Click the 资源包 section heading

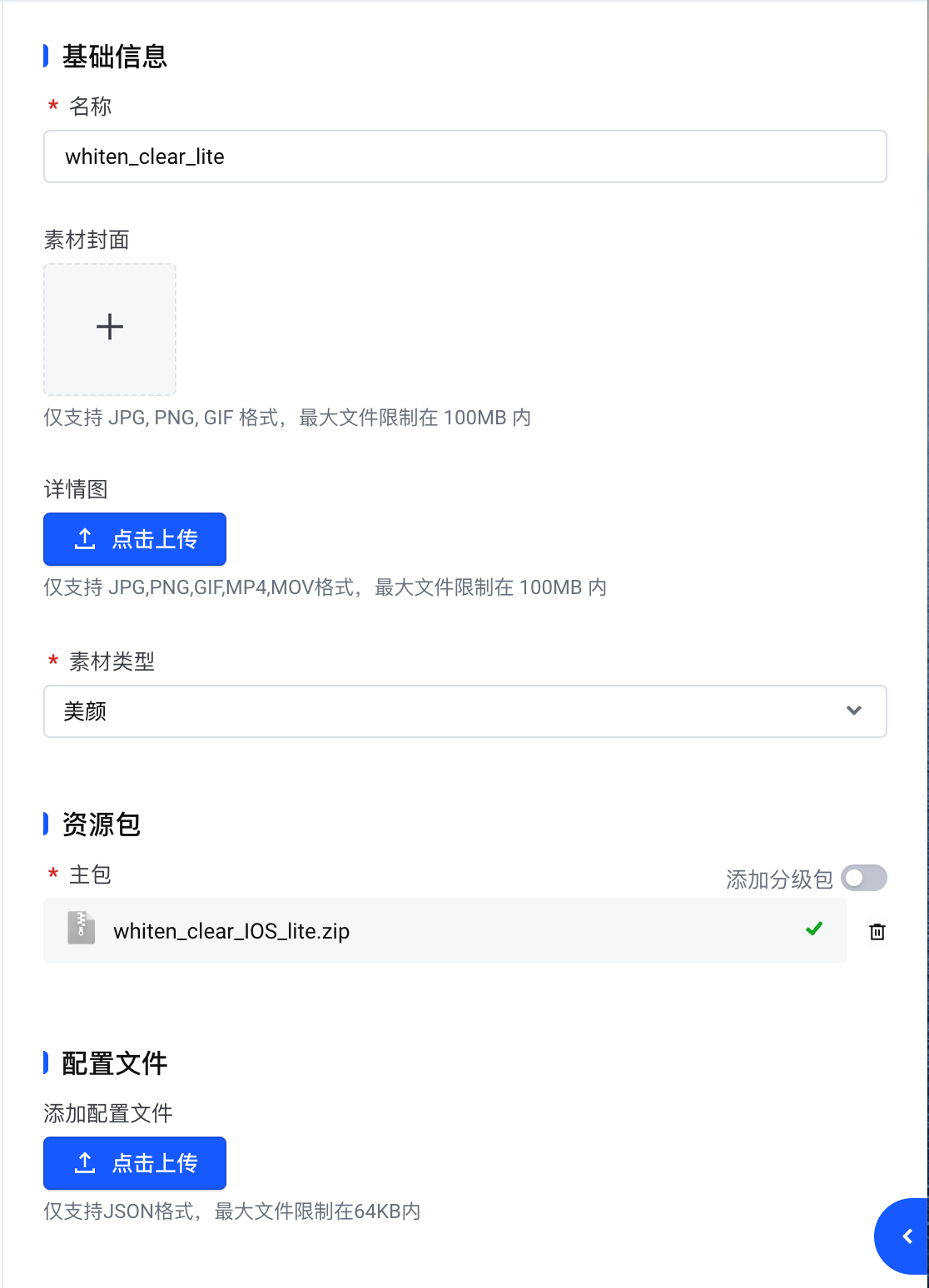(102, 825)
